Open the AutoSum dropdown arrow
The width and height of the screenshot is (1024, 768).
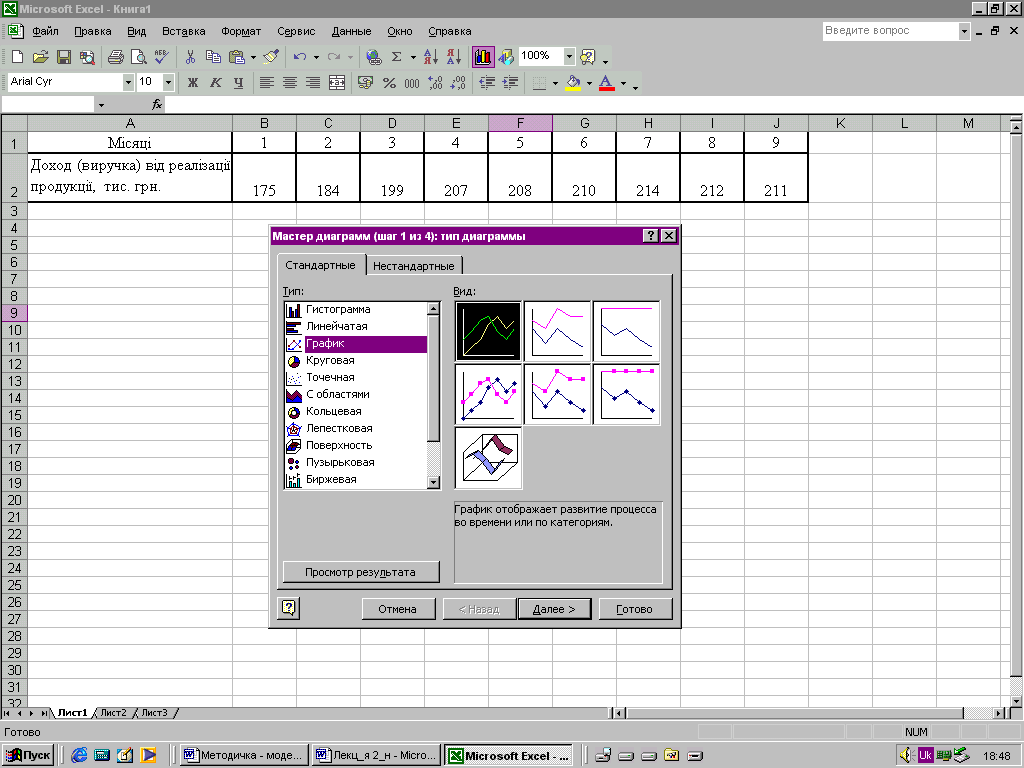413,57
